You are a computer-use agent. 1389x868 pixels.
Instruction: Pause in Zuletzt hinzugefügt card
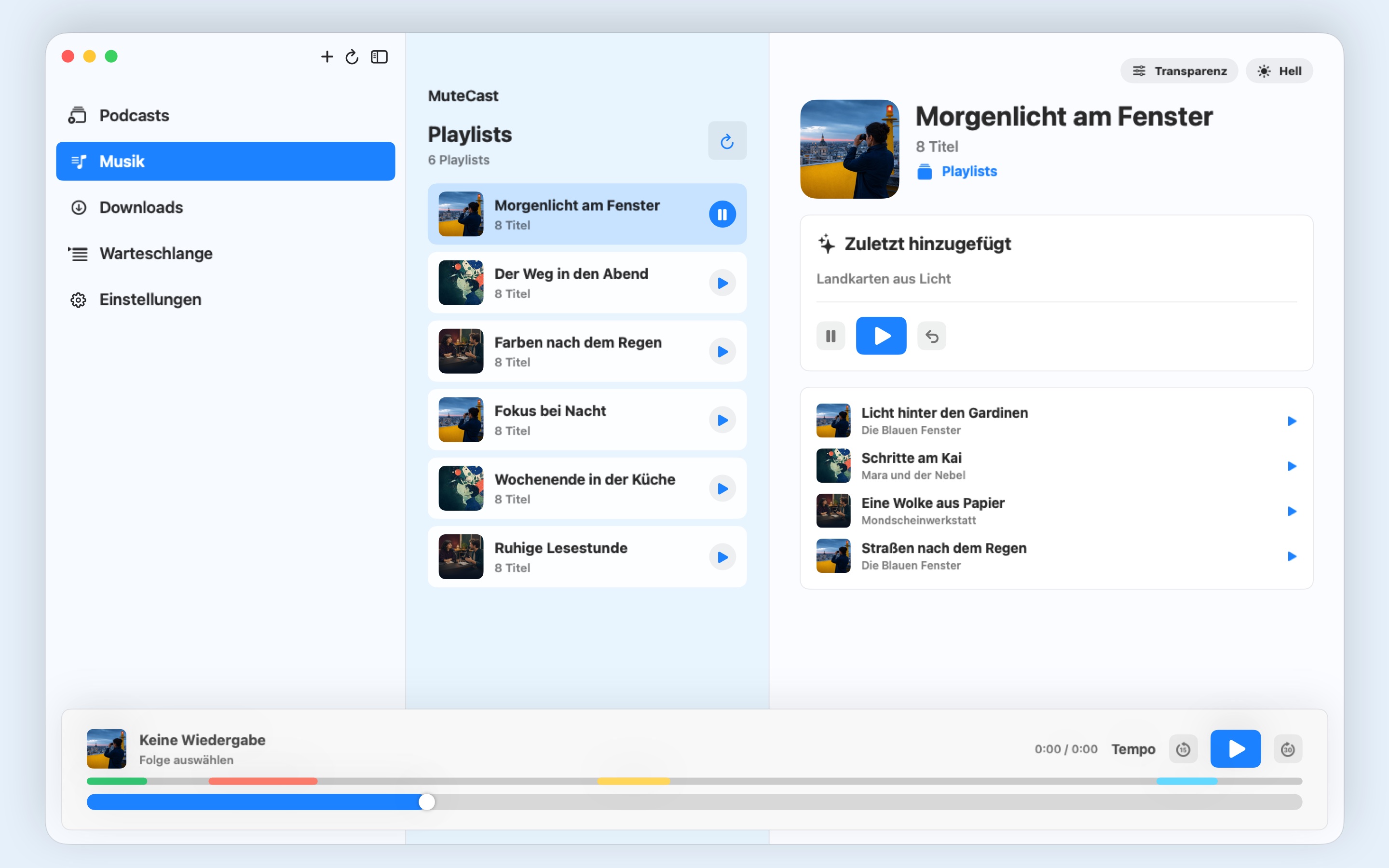[x=831, y=336]
